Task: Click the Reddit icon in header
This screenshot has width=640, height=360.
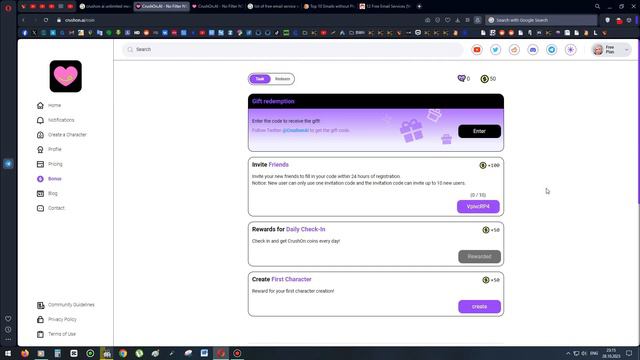Action: pyautogui.click(x=514, y=50)
